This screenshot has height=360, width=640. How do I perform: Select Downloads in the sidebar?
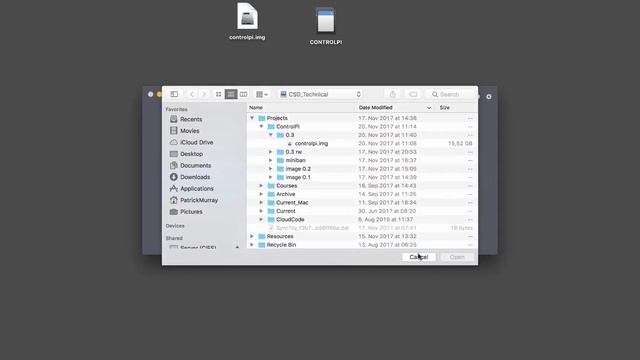coord(195,177)
